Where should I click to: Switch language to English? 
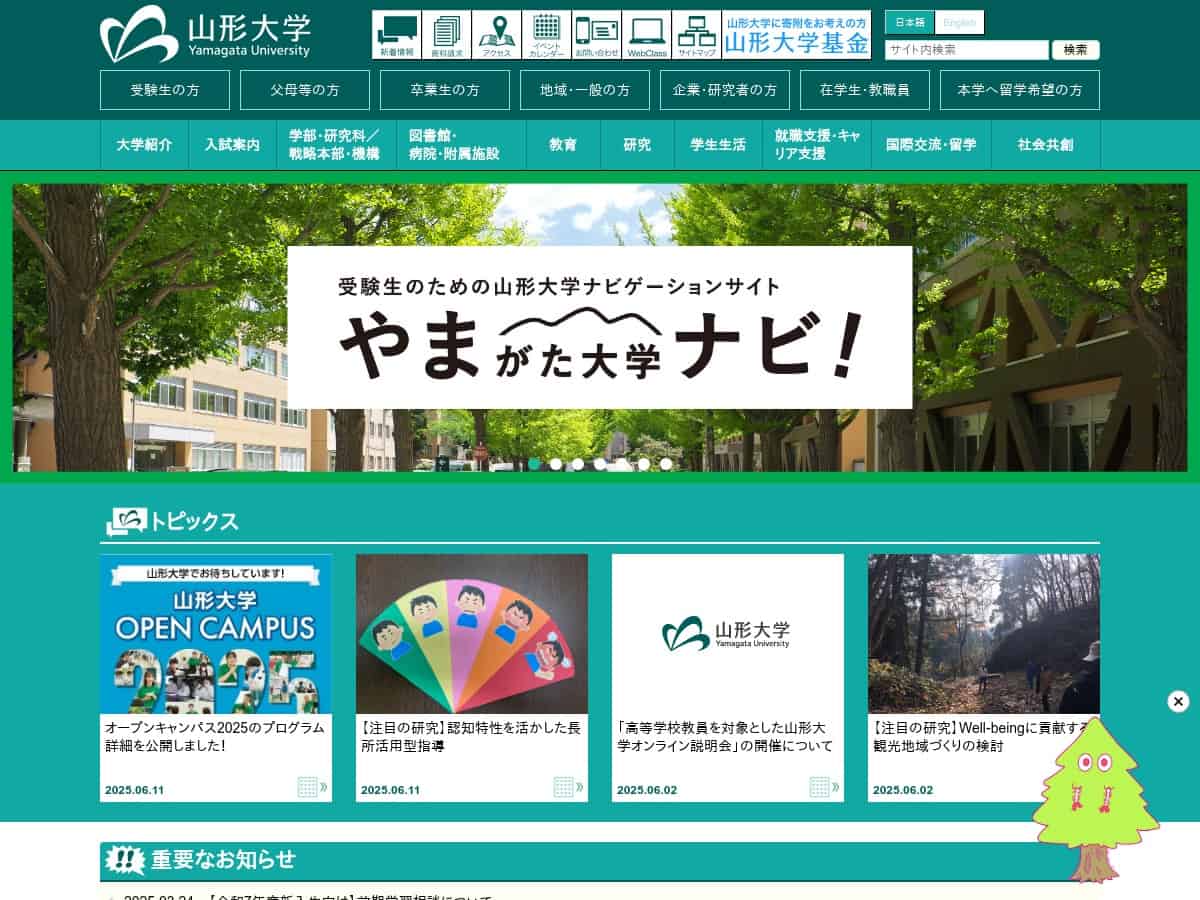(x=959, y=22)
